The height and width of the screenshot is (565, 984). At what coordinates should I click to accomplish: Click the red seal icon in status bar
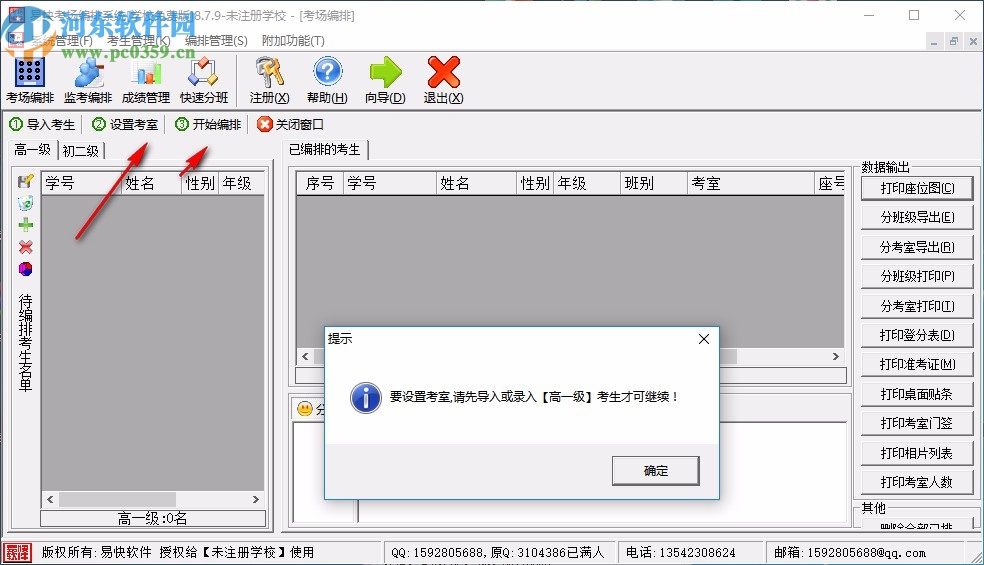pyautogui.click(x=17, y=552)
